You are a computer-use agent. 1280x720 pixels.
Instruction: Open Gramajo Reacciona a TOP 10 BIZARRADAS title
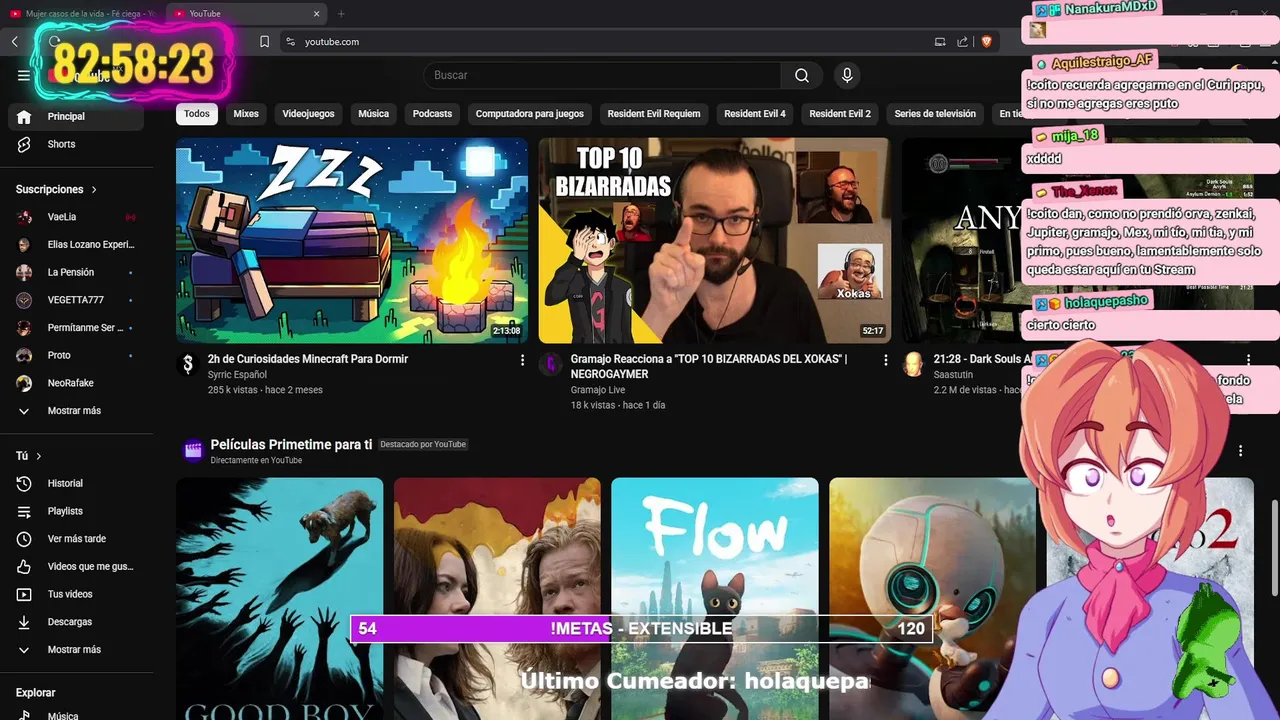pyautogui.click(x=709, y=366)
